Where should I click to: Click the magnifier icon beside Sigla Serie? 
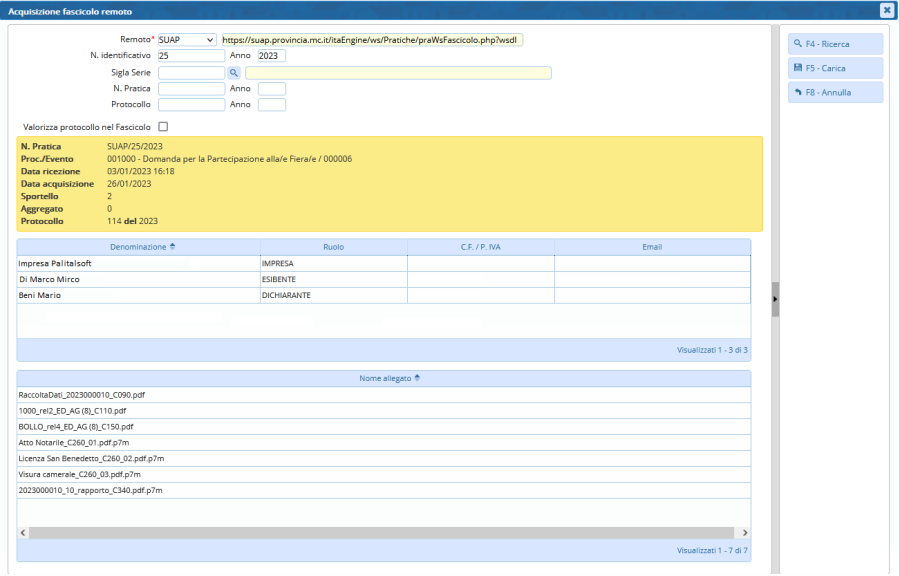tap(234, 73)
